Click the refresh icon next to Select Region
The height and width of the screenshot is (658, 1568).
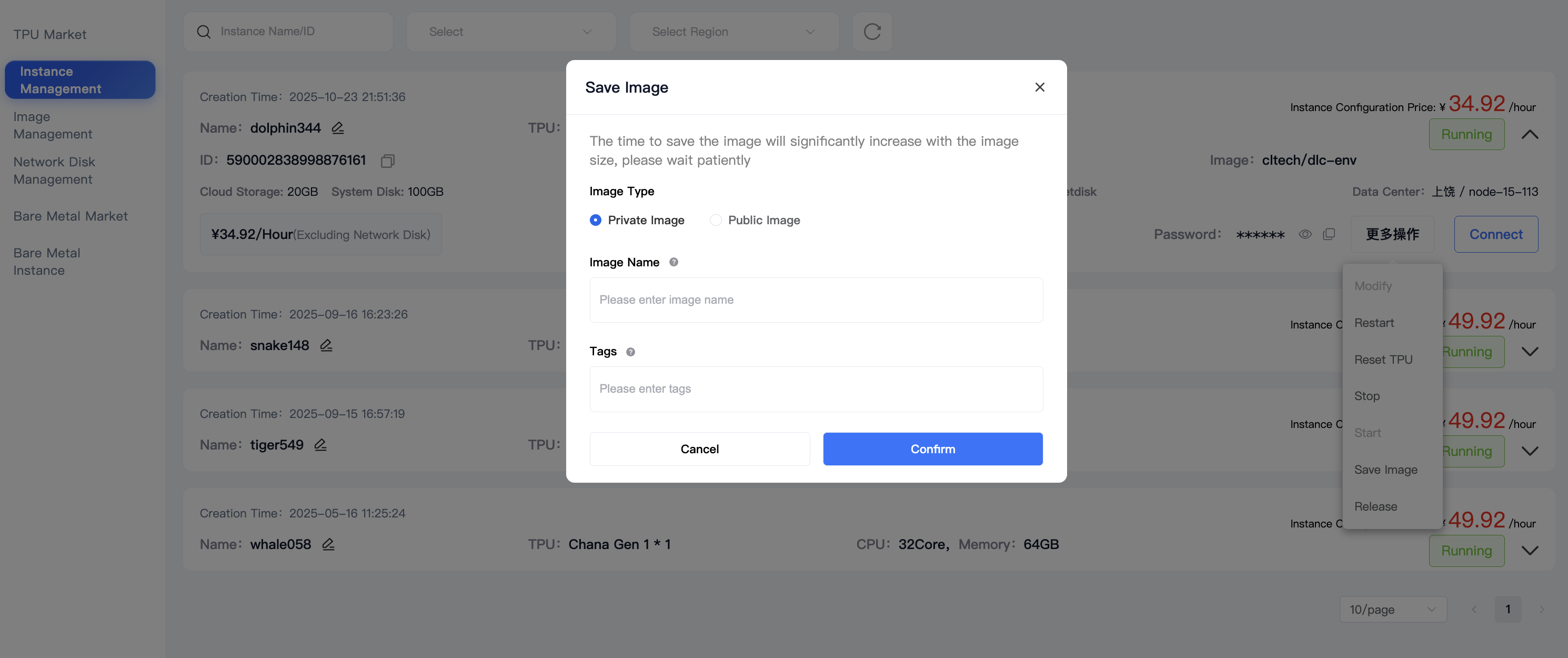coord(872,32)
